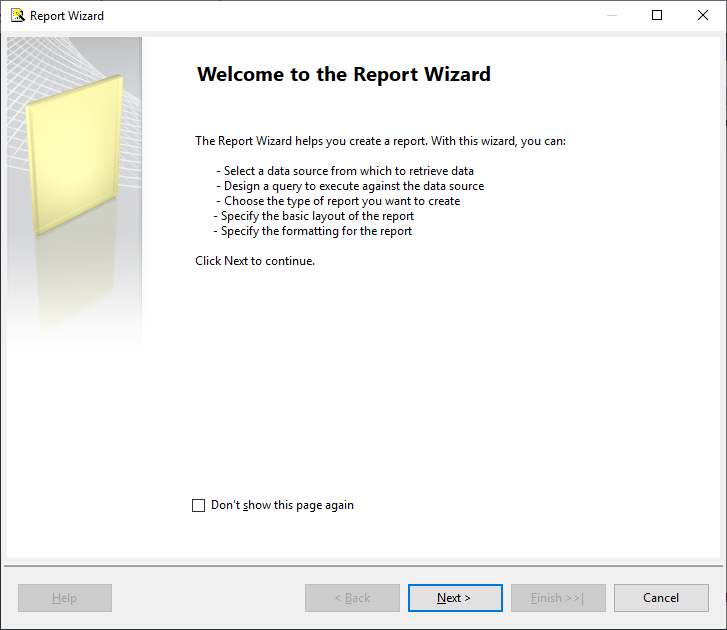Click the Report Wizard title bar icon
Viewport: 727px width, 630px height.
click(18, 15)
